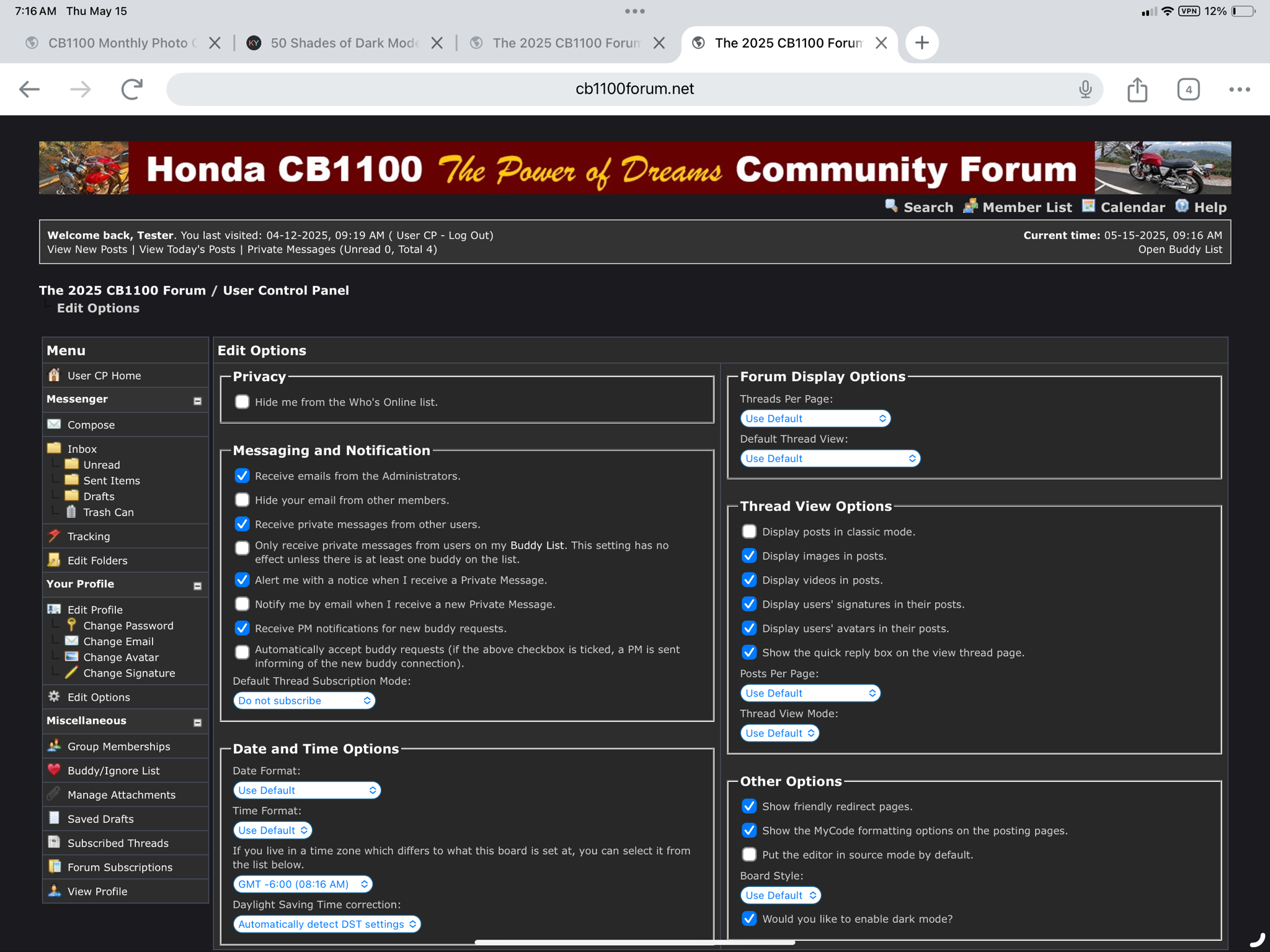The image size is (1270, 952).
Task: Click the Search magnifier icon in header
Action: point(891,206)
